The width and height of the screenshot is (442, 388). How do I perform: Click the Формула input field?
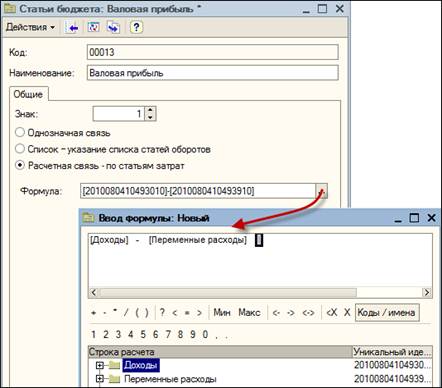point(198,191)
